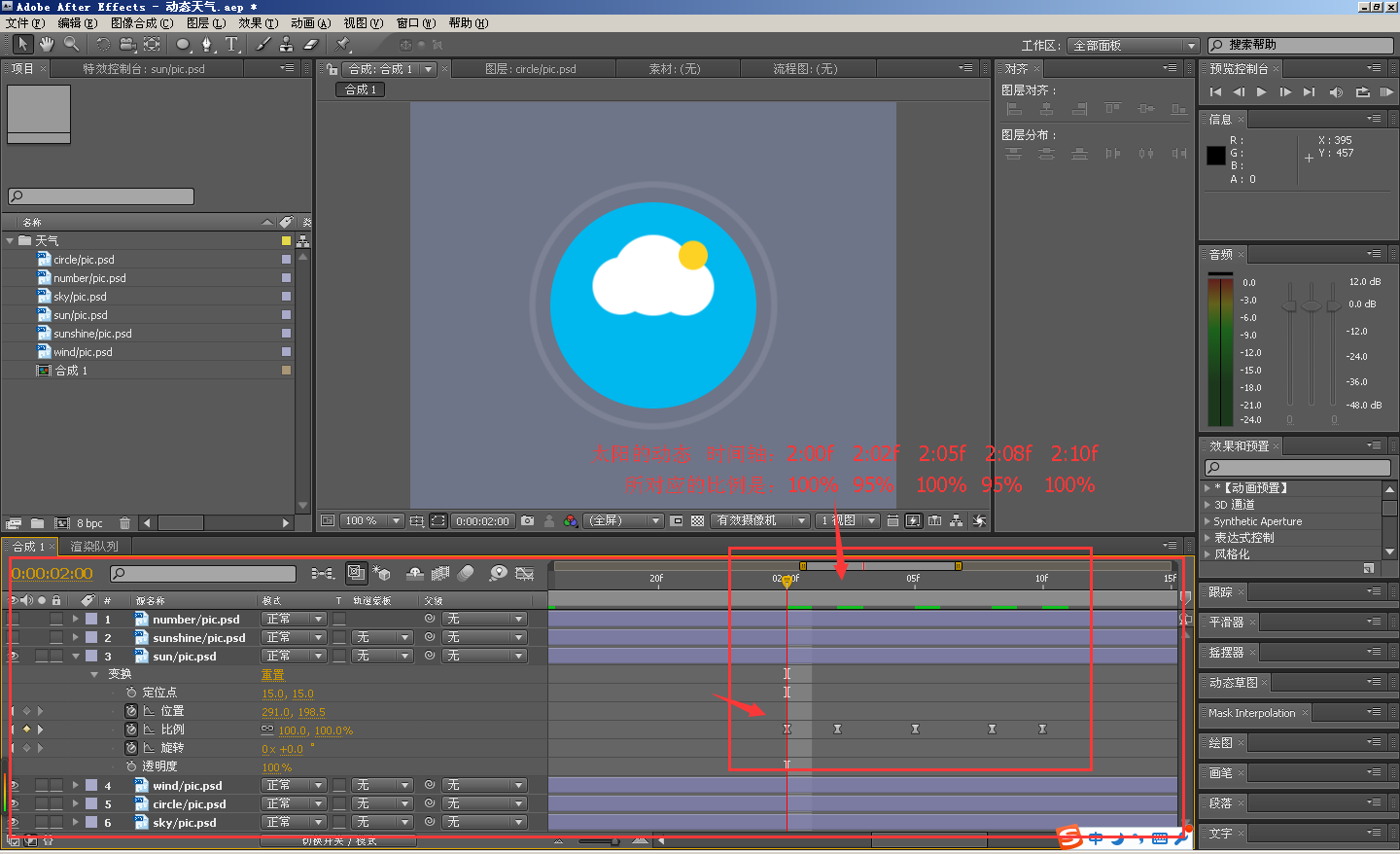Open the 100 % magnification dropdown

click(x=370, y=521)
